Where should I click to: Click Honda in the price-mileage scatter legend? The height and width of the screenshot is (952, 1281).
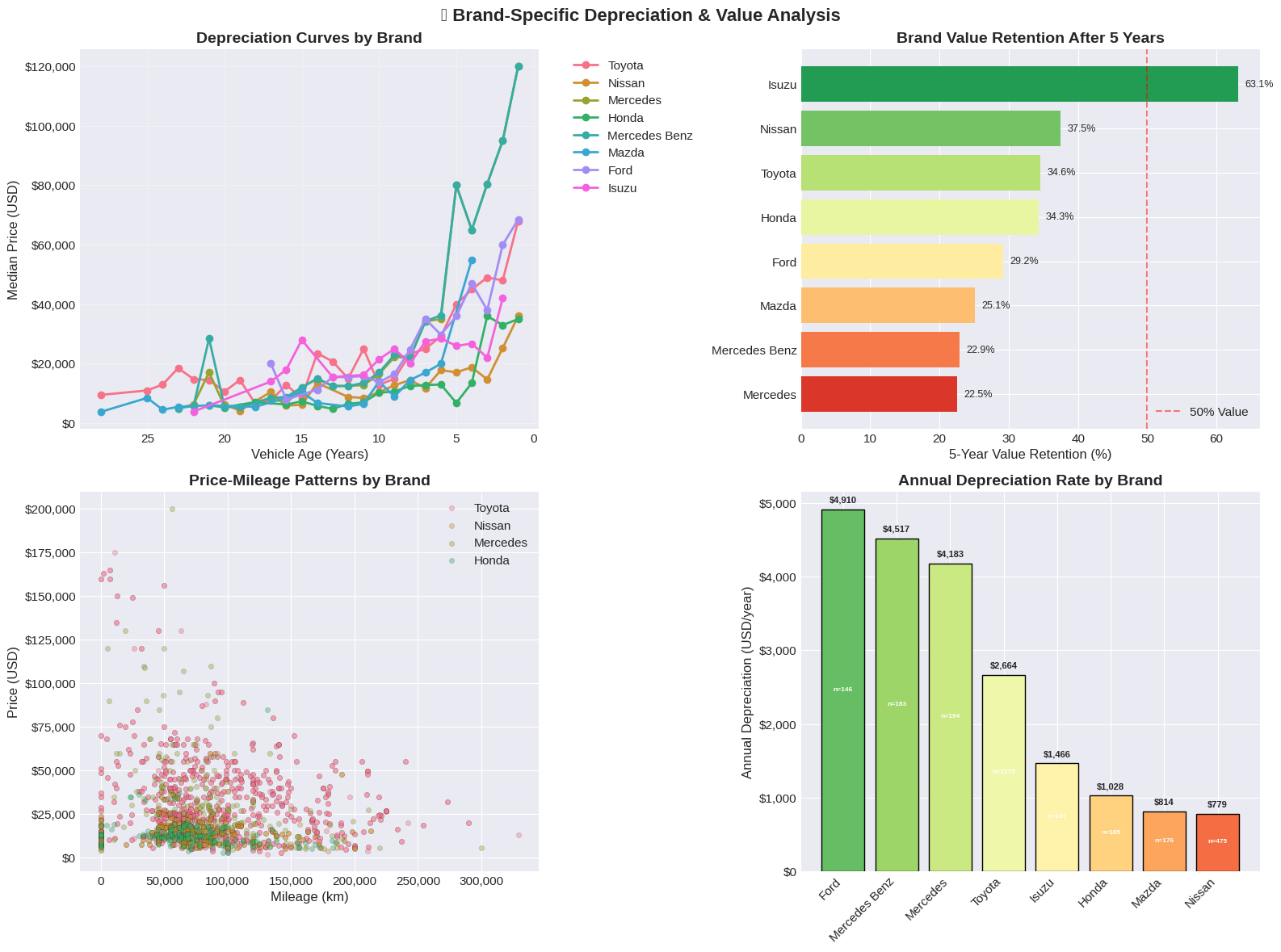pos(480,560)
